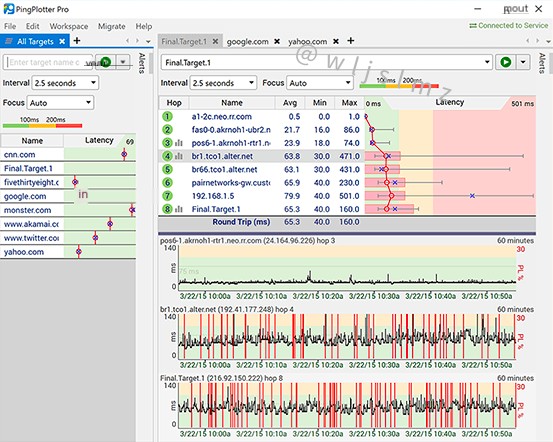Select monster.com in targets list
The width and height of the screenshot is (553, 442).
coord(27,210)
